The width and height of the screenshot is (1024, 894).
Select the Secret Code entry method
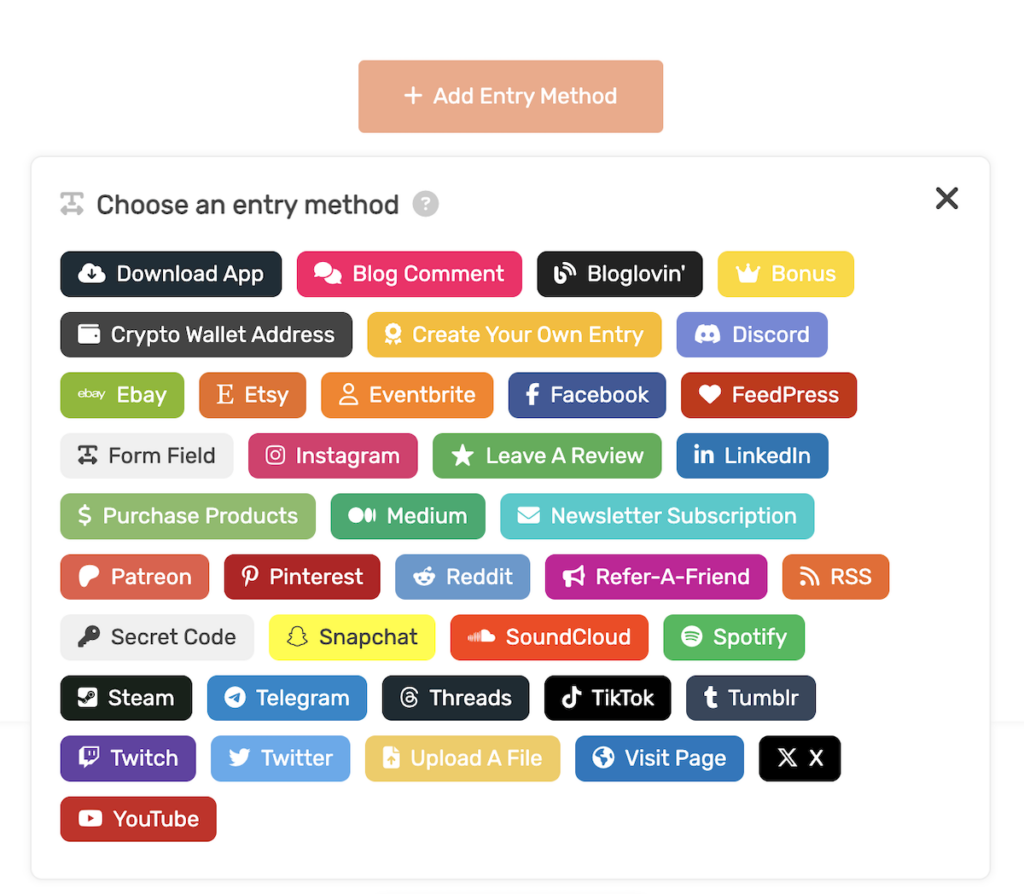156,637
